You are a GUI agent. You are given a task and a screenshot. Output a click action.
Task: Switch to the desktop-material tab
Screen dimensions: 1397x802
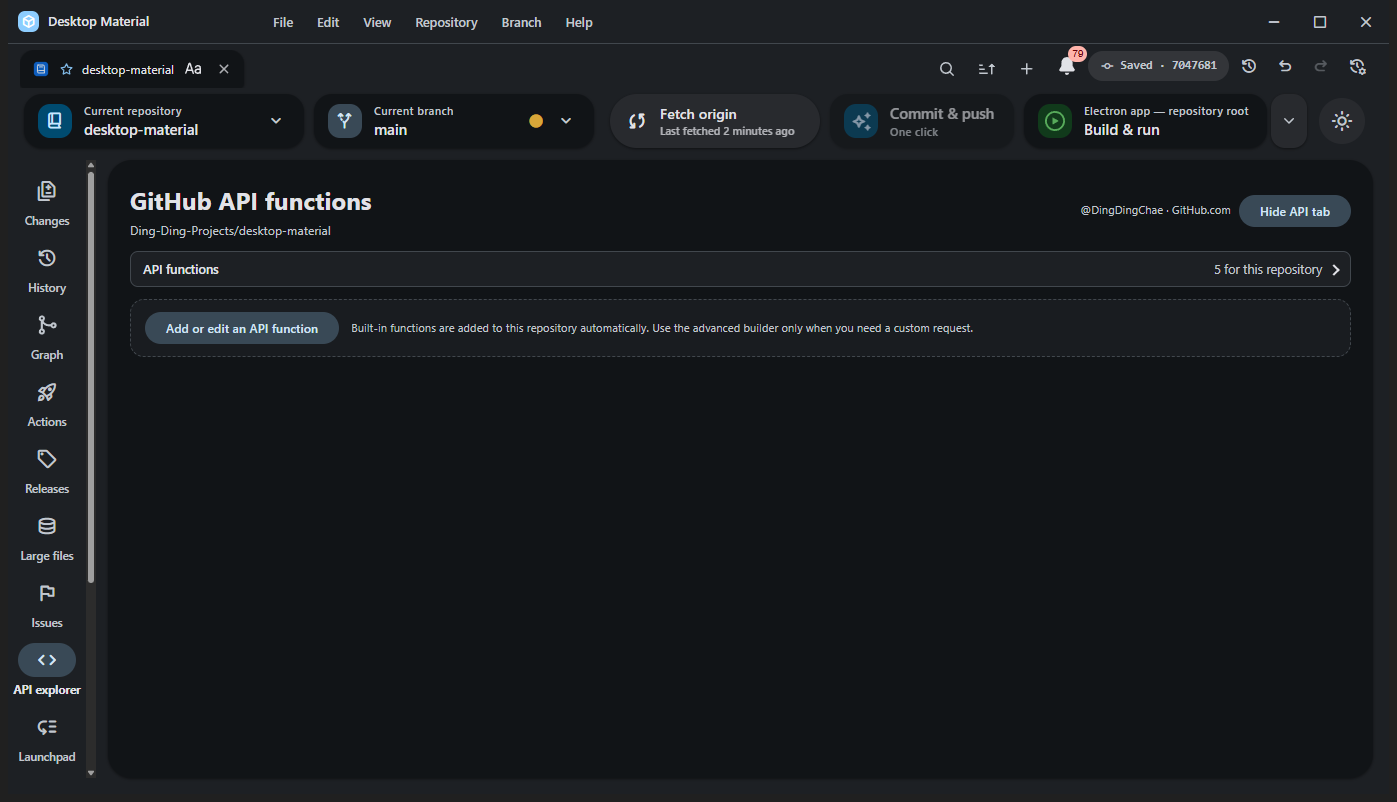coord(132,69)
